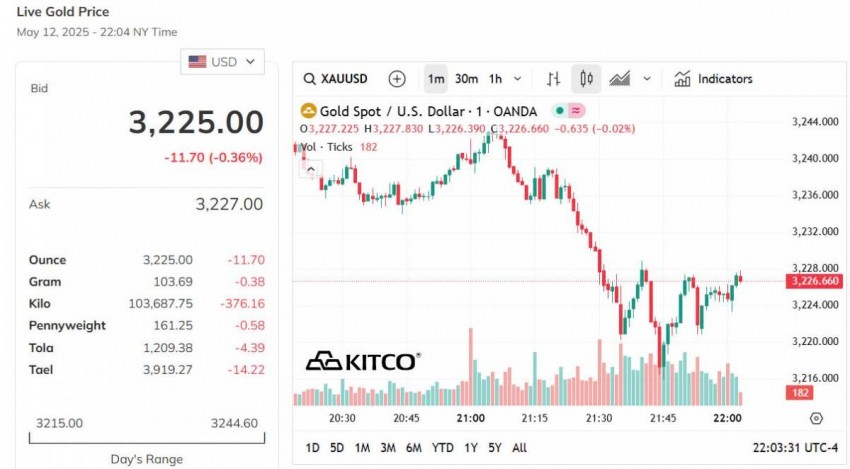
Task: Switch to the 1m interval
Action: 436,79
